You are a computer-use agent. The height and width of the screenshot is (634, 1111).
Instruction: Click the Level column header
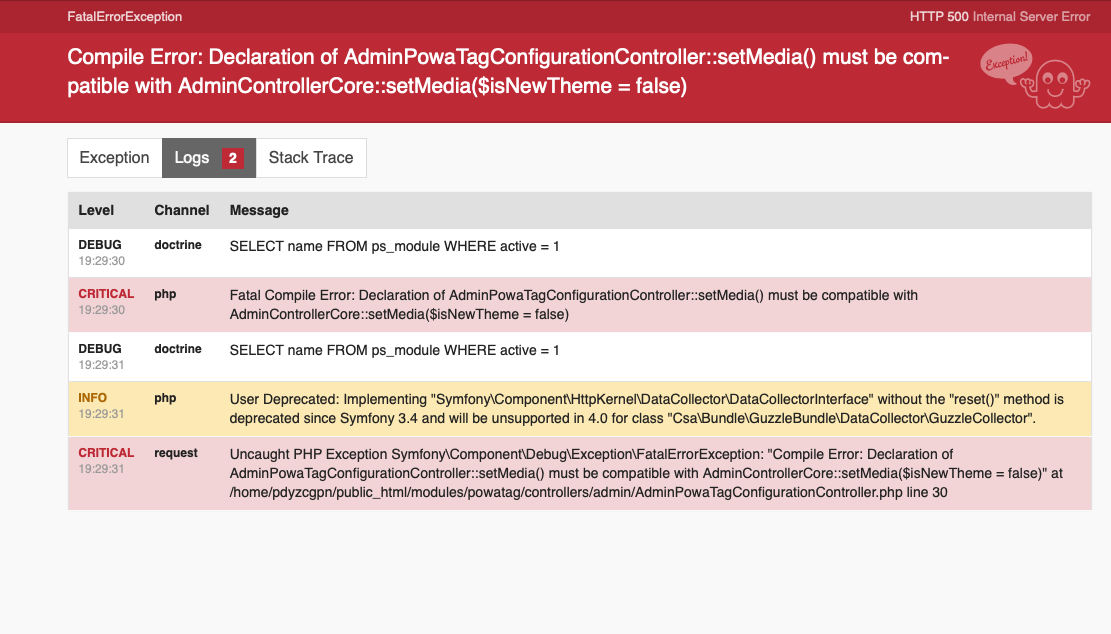pyautogui.click(x=97, y=210)
